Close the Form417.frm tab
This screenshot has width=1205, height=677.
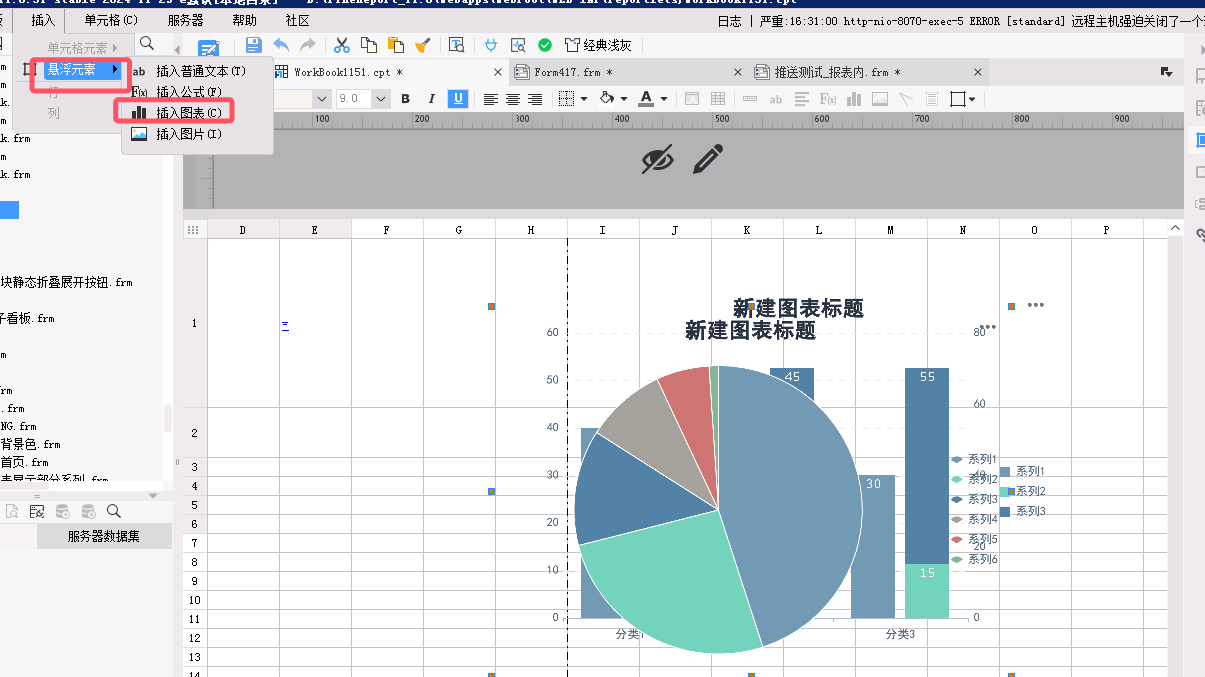click(x=738, y=72)
